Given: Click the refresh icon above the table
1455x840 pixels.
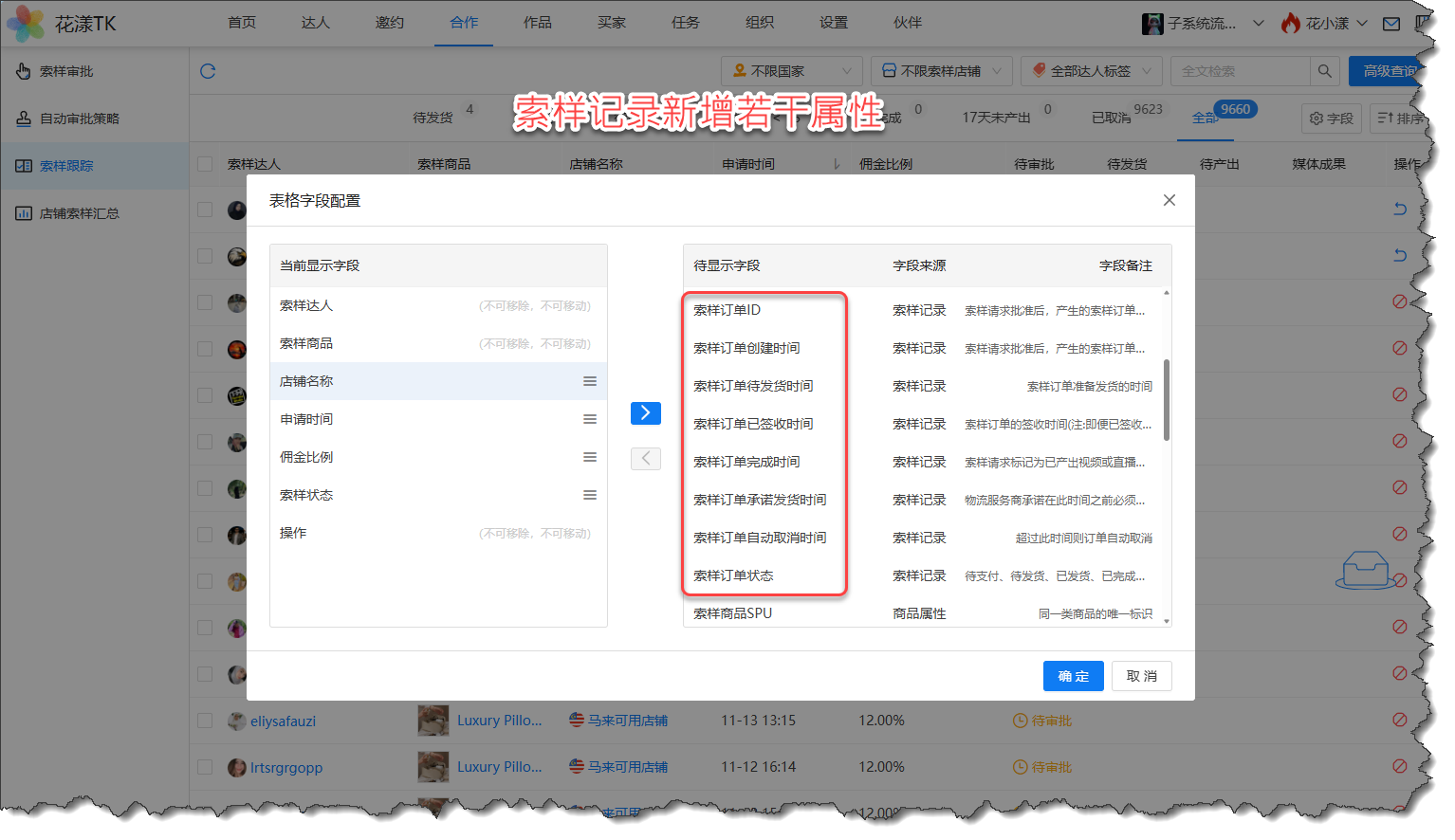Looking at the screenshot, I should tap(208, 71).
